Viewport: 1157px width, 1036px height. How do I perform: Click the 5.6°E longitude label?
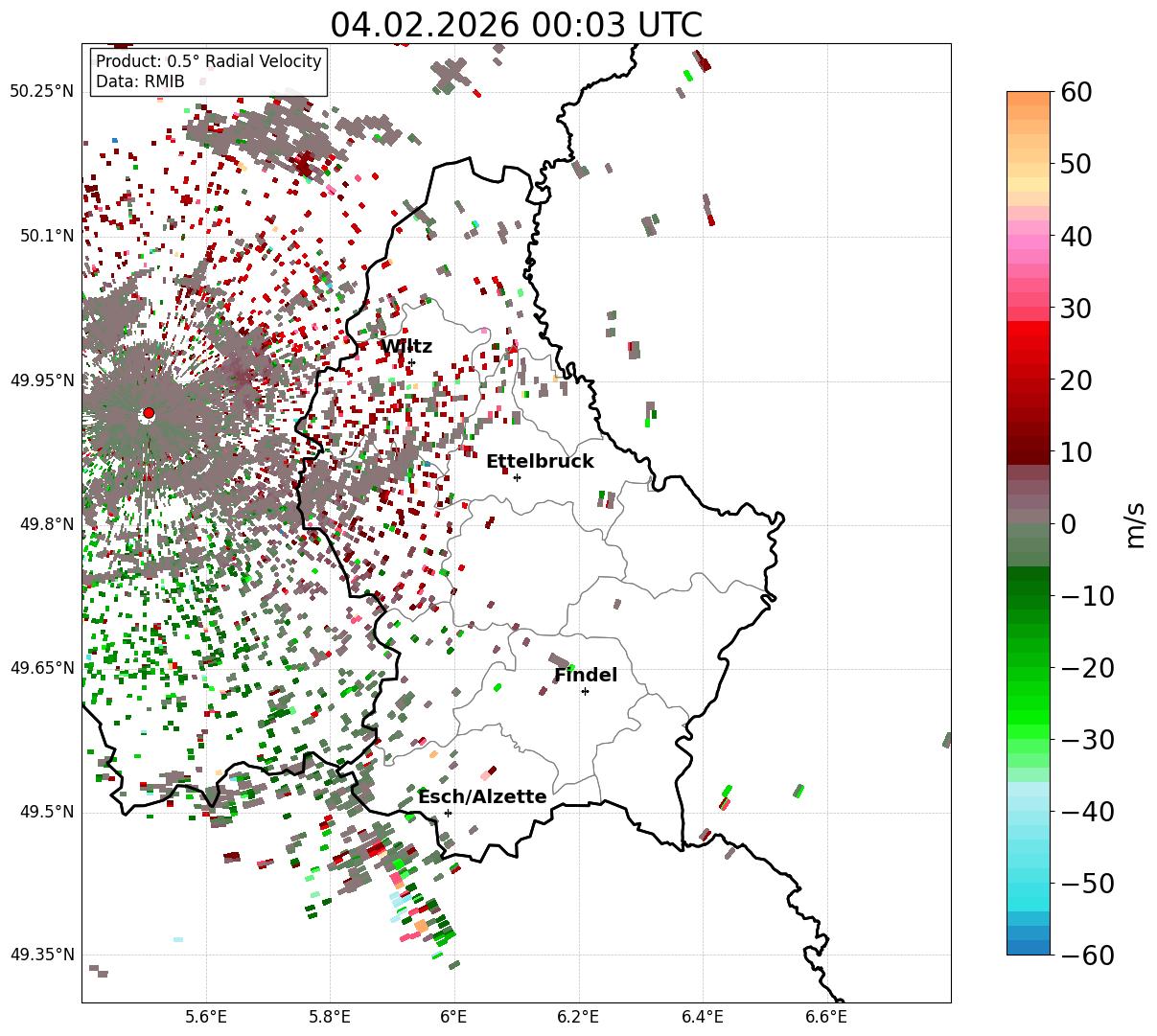tap(206, 1017)
